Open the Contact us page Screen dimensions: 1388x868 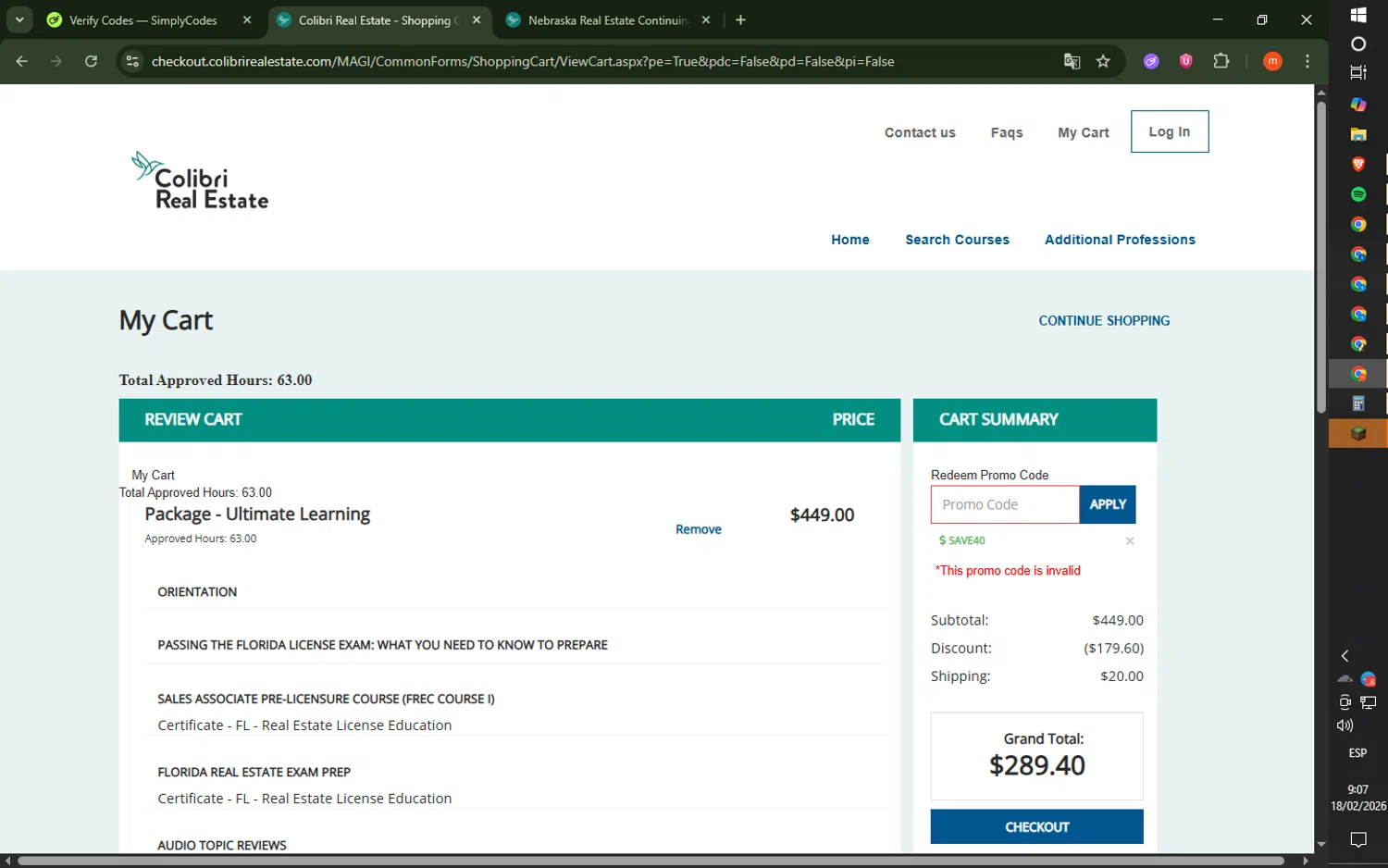point(920,132)
